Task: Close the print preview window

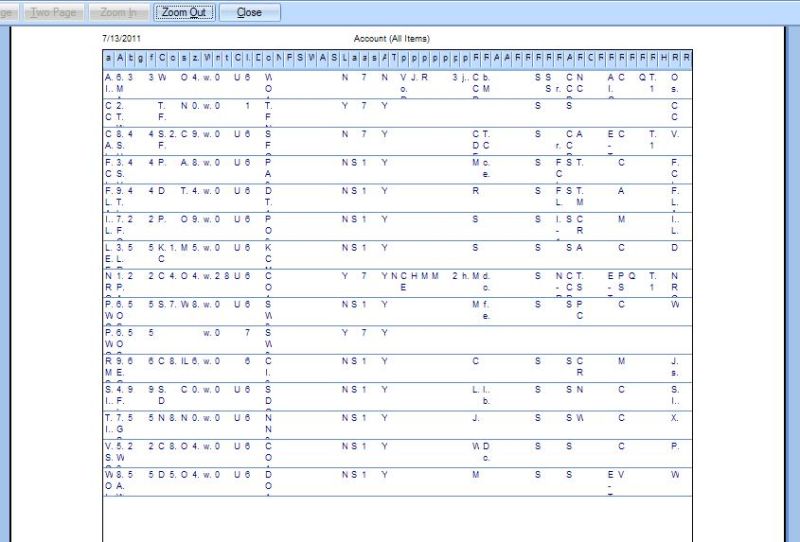Action: pyautogui.click(x=249, y=12)
